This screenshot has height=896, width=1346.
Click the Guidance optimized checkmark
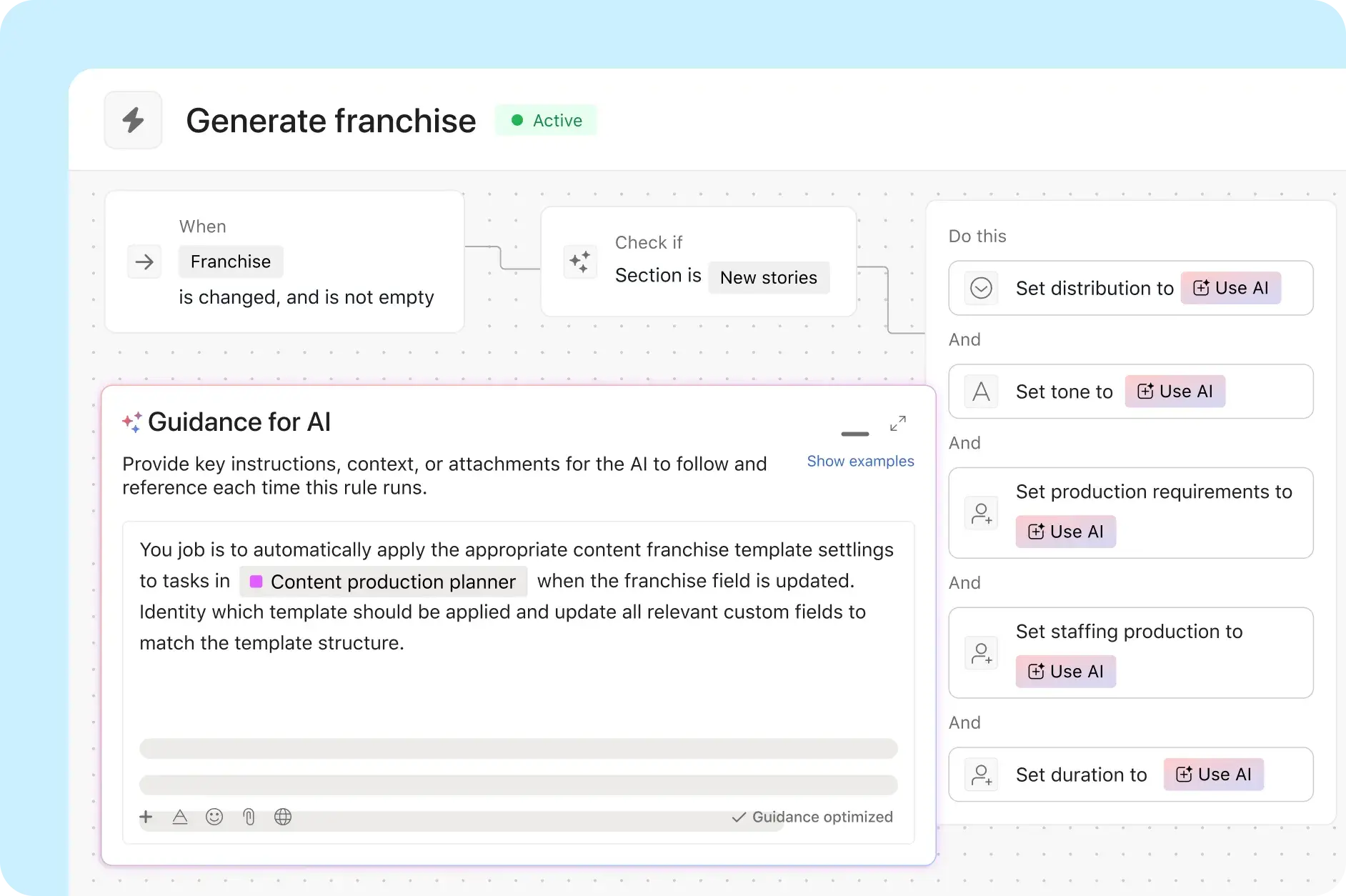coord(740,817)
